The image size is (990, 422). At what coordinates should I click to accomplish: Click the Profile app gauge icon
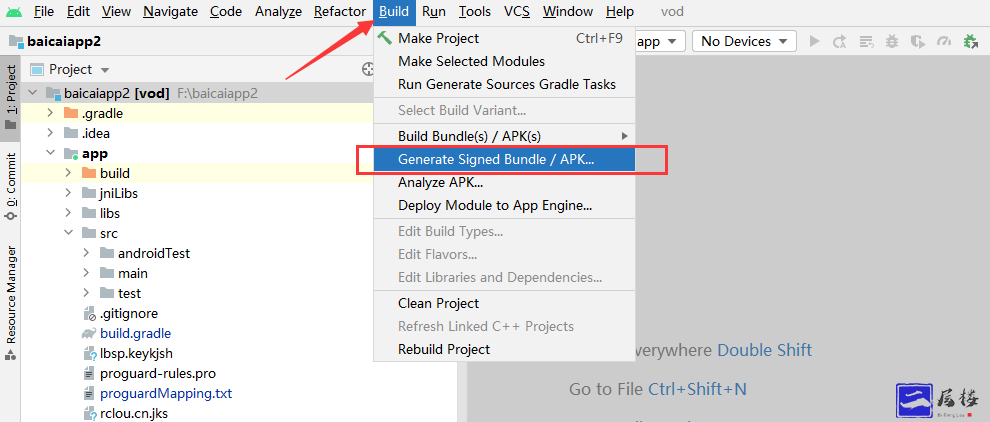943,41
